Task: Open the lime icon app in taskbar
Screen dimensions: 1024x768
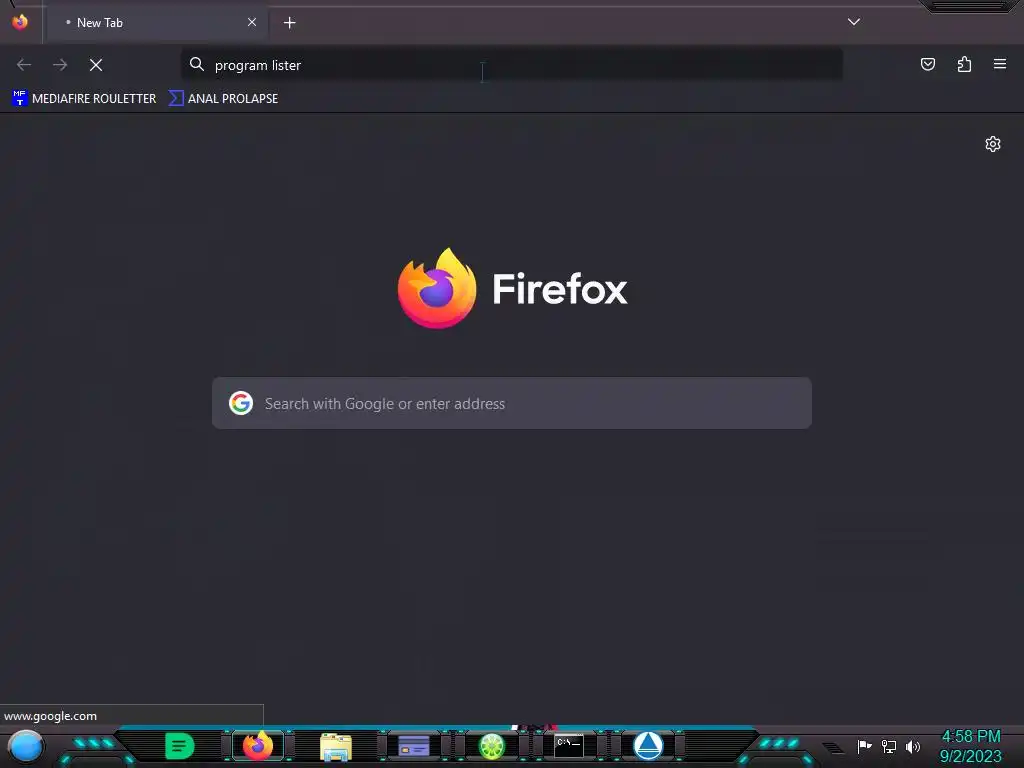Action: [492, 746]
